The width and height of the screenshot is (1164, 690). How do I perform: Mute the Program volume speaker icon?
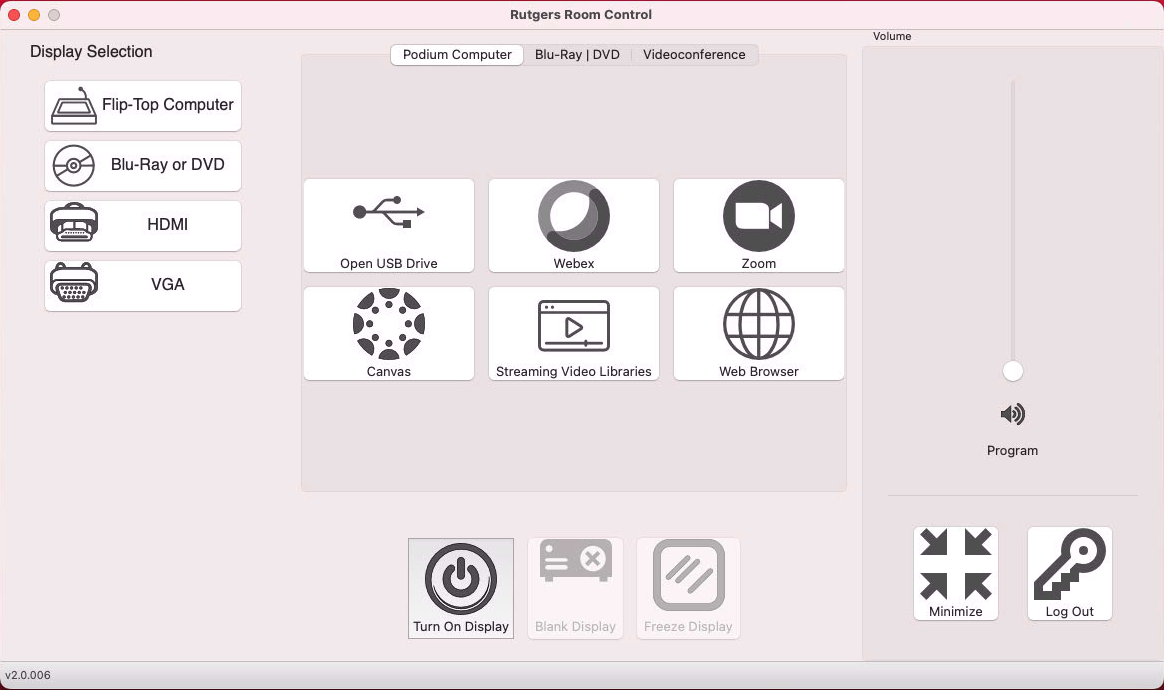(x=1012, y=414)
